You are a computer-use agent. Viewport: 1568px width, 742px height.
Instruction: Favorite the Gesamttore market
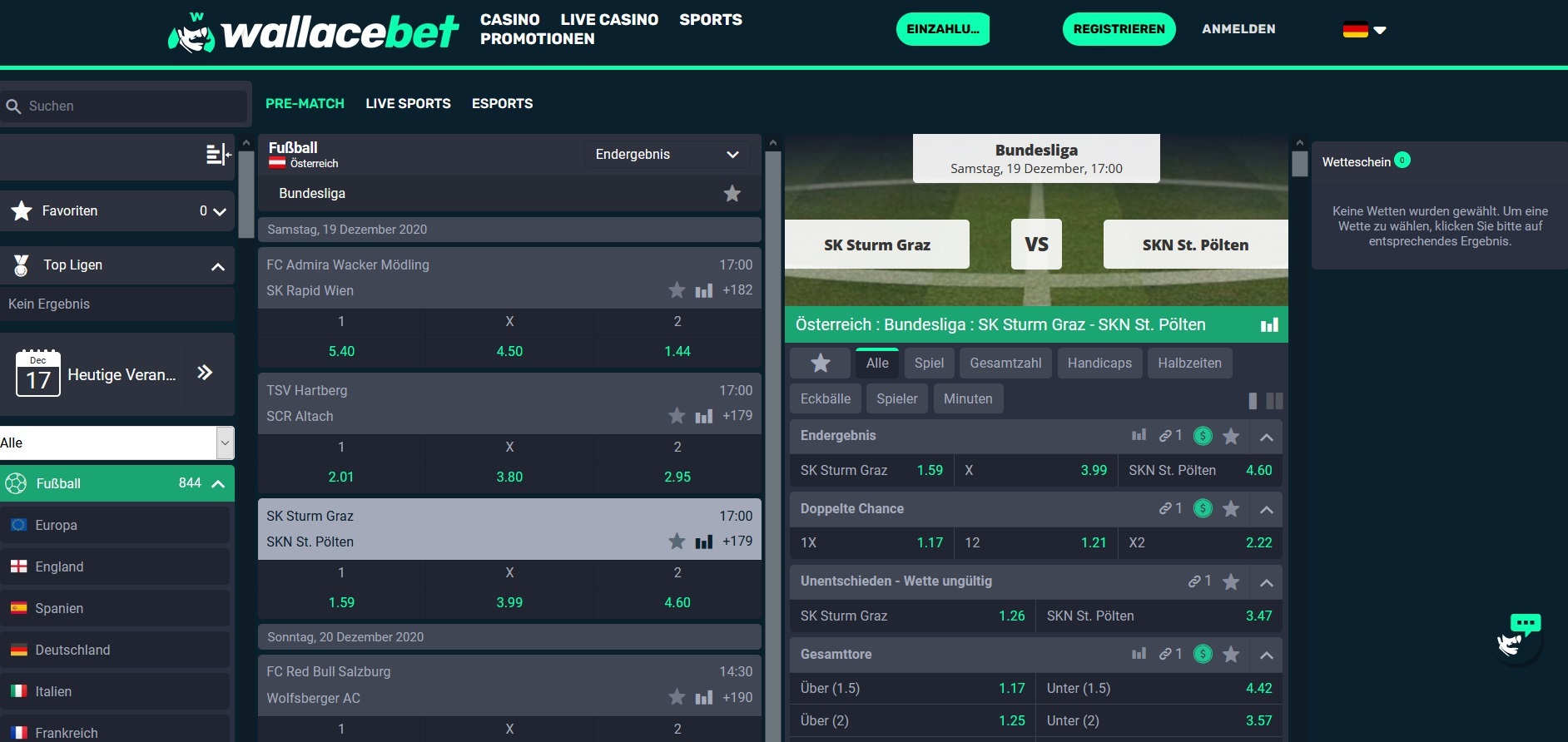[1231, 655]
